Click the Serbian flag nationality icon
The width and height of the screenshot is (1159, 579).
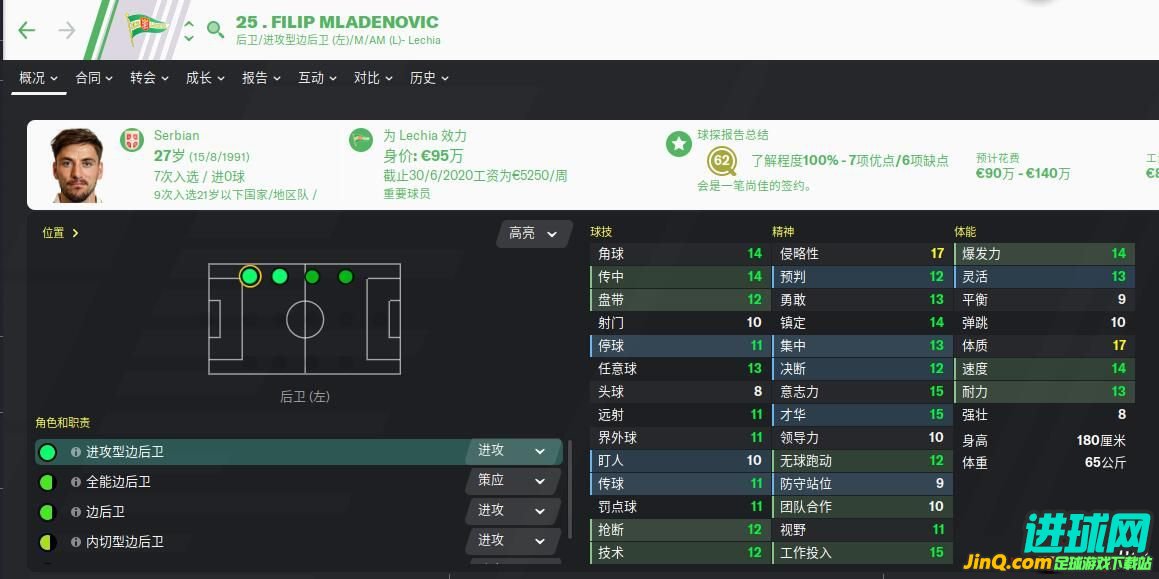click(132, 140)
